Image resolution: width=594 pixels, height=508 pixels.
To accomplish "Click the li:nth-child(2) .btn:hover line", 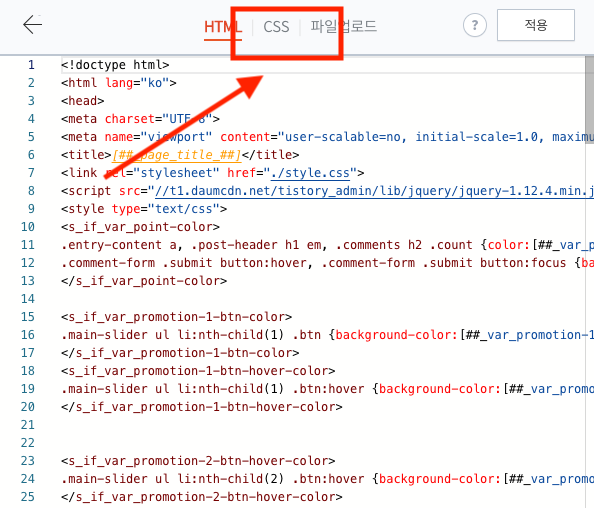I will pos(327,478).
